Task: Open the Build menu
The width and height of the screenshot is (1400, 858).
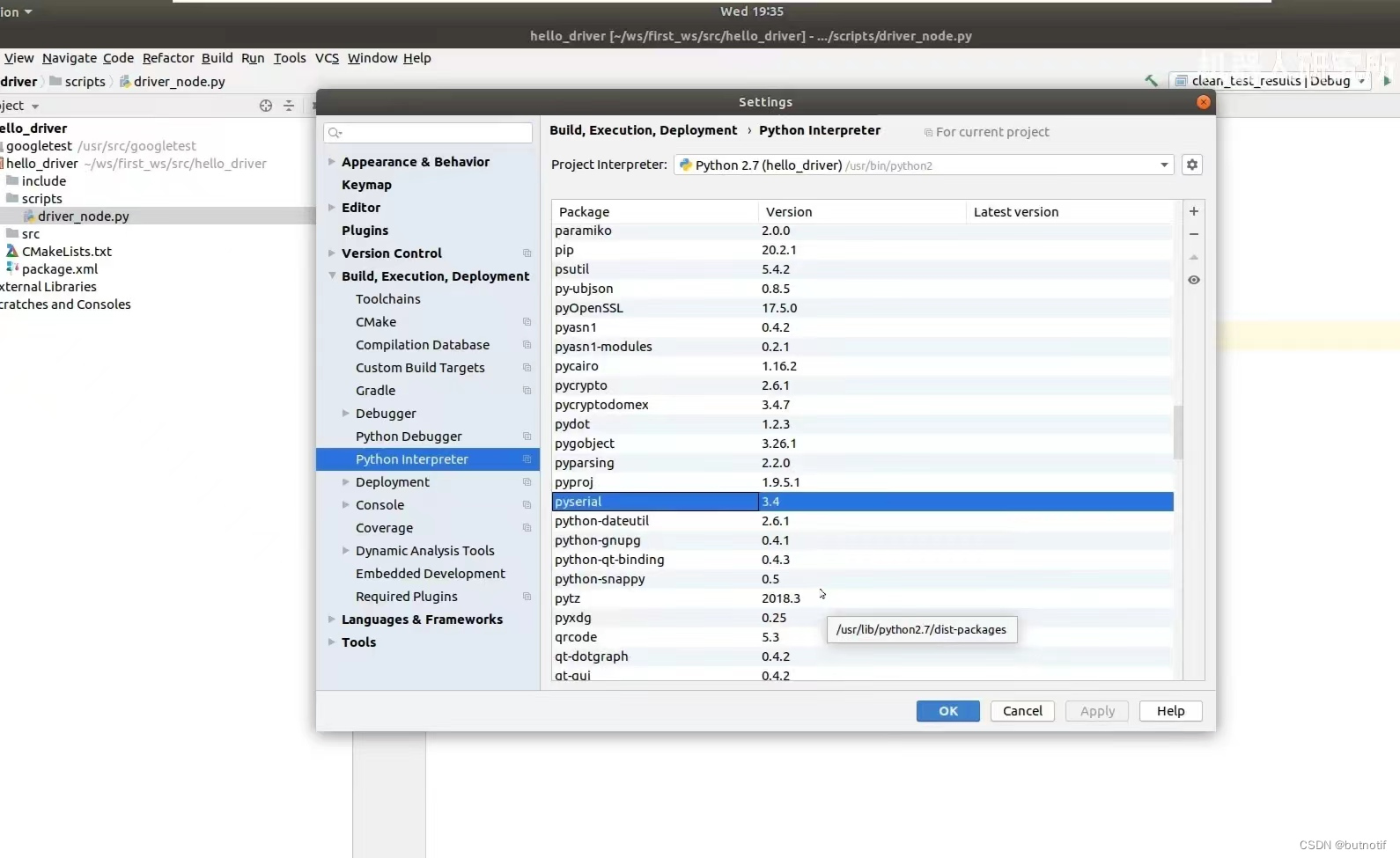Action: pos(217,58)
